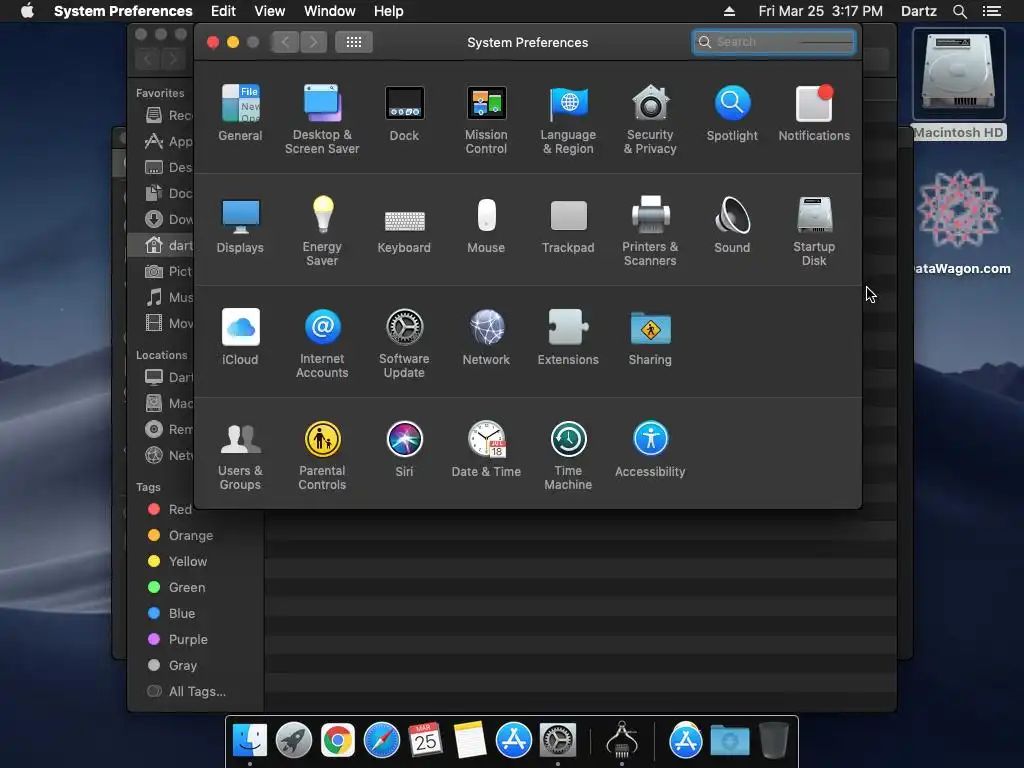Select the Gray tag in Finder sidebar
1024x768 pixels.
pos(172,665)
